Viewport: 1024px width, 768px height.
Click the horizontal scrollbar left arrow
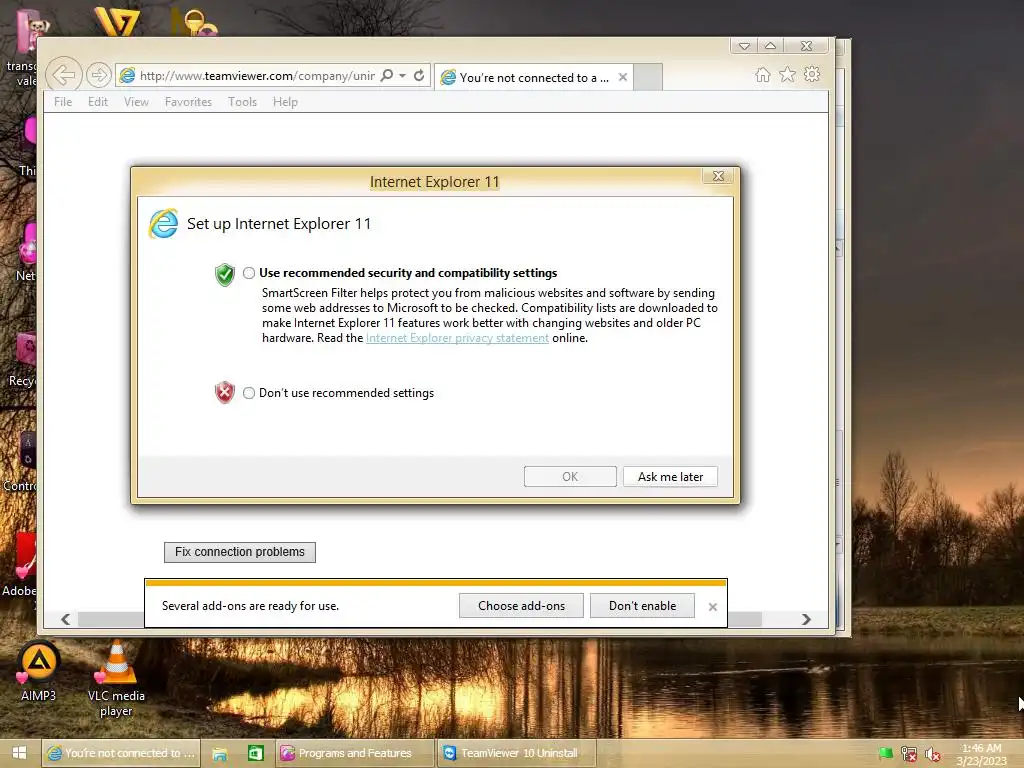point(65,619)
